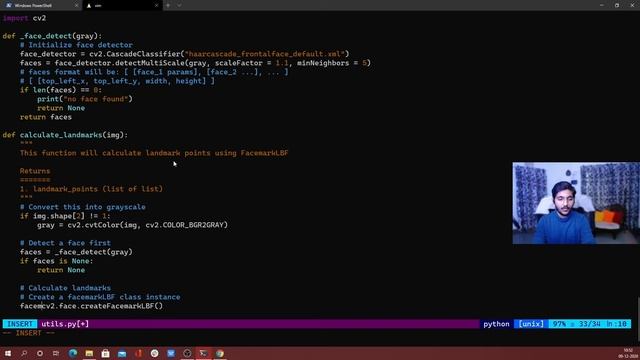The height and width of the screenshot is (360, 640).
Task: Click 'faces = _face_detect(gray)' line
Action: (76, 252)
